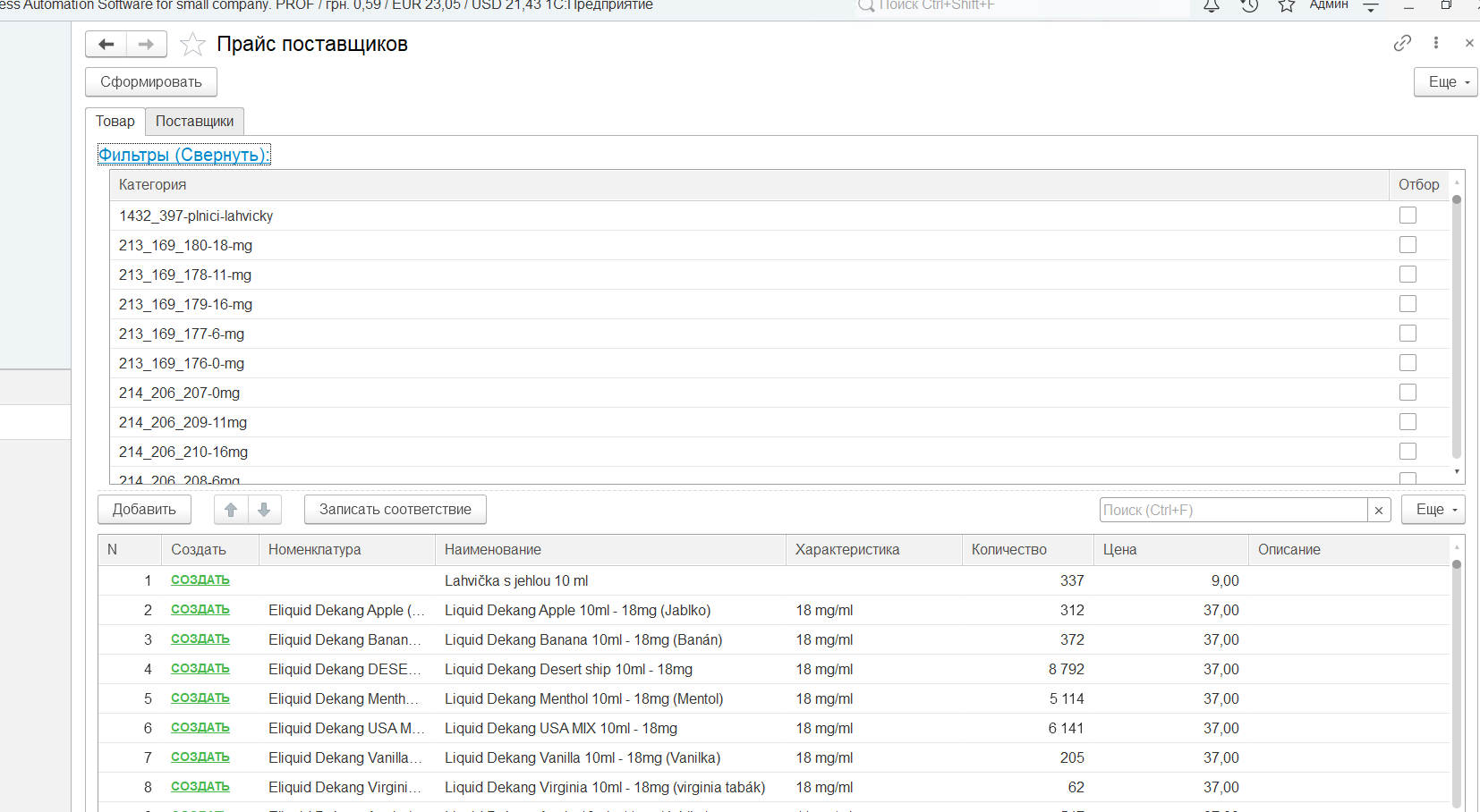Move selected row down
1480x812 pixels.
tap(264, 510)
